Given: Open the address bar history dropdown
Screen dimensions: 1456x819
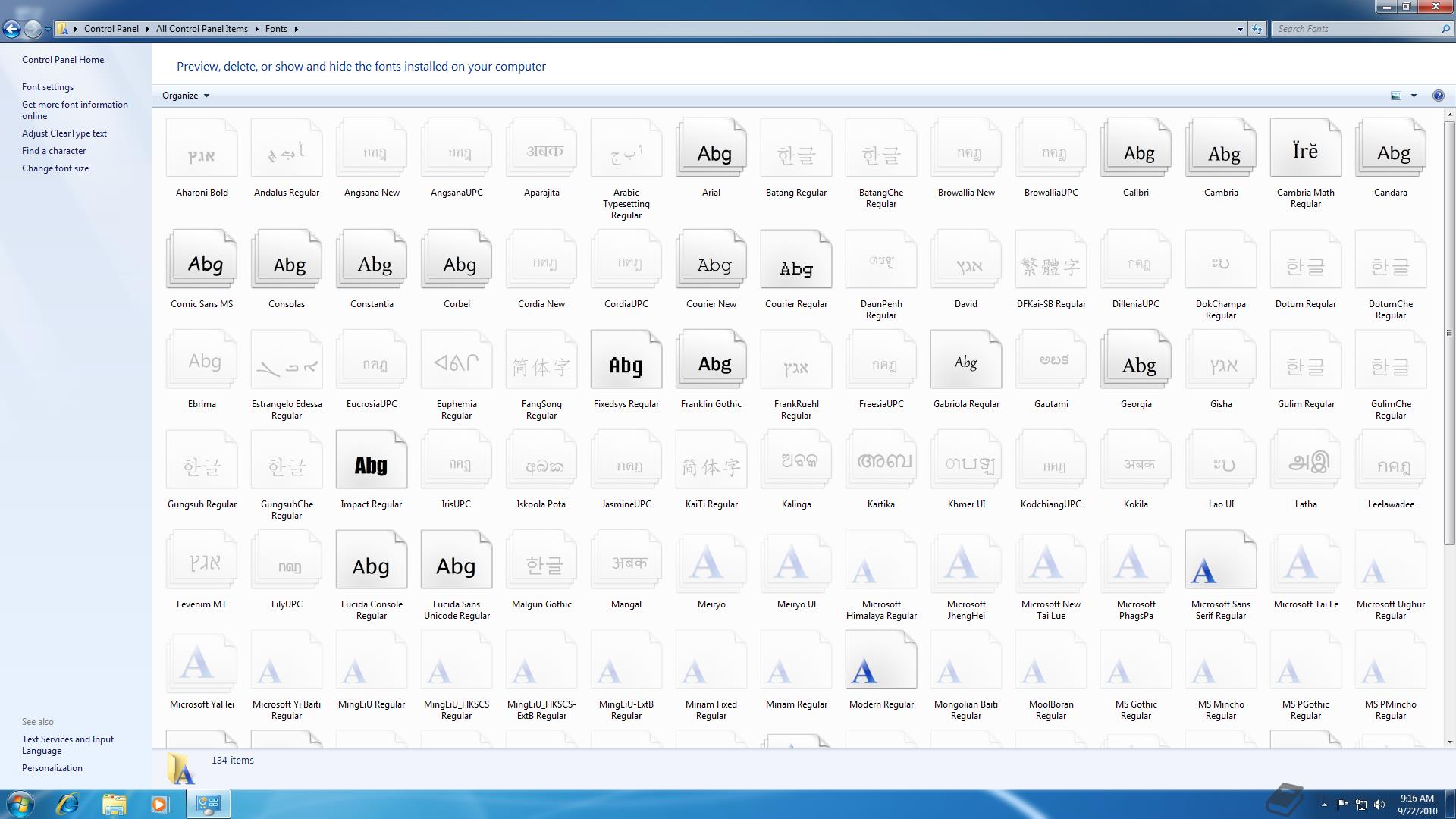Looking at the screenshot, I should pyautogui.click(x=1240, y=29).
